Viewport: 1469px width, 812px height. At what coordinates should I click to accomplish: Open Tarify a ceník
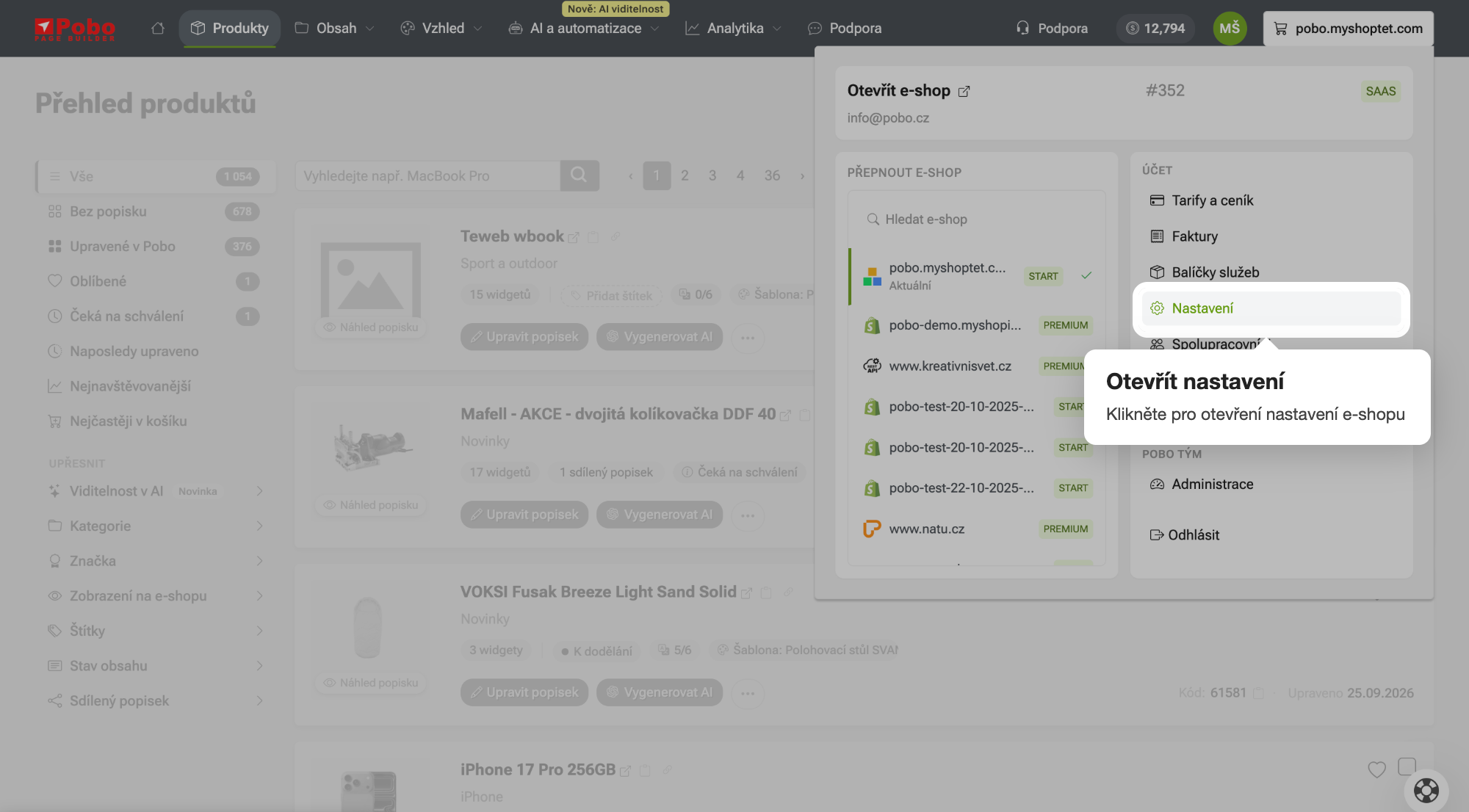(x=1271, y=200)
